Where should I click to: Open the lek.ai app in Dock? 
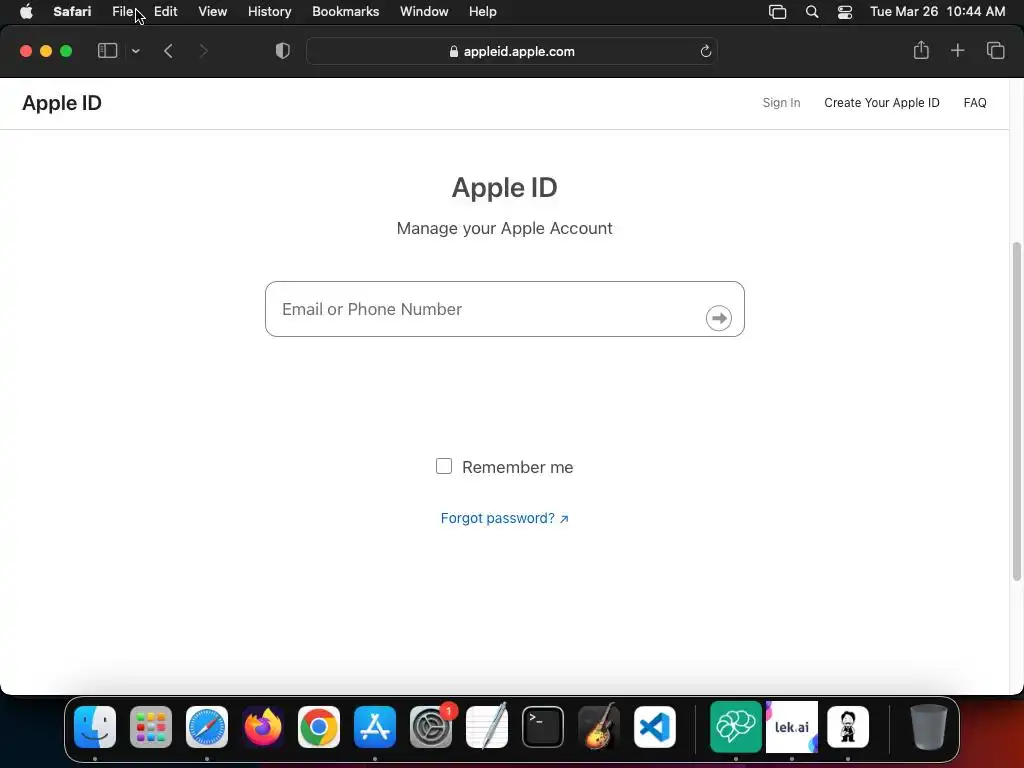coord(792,727)
